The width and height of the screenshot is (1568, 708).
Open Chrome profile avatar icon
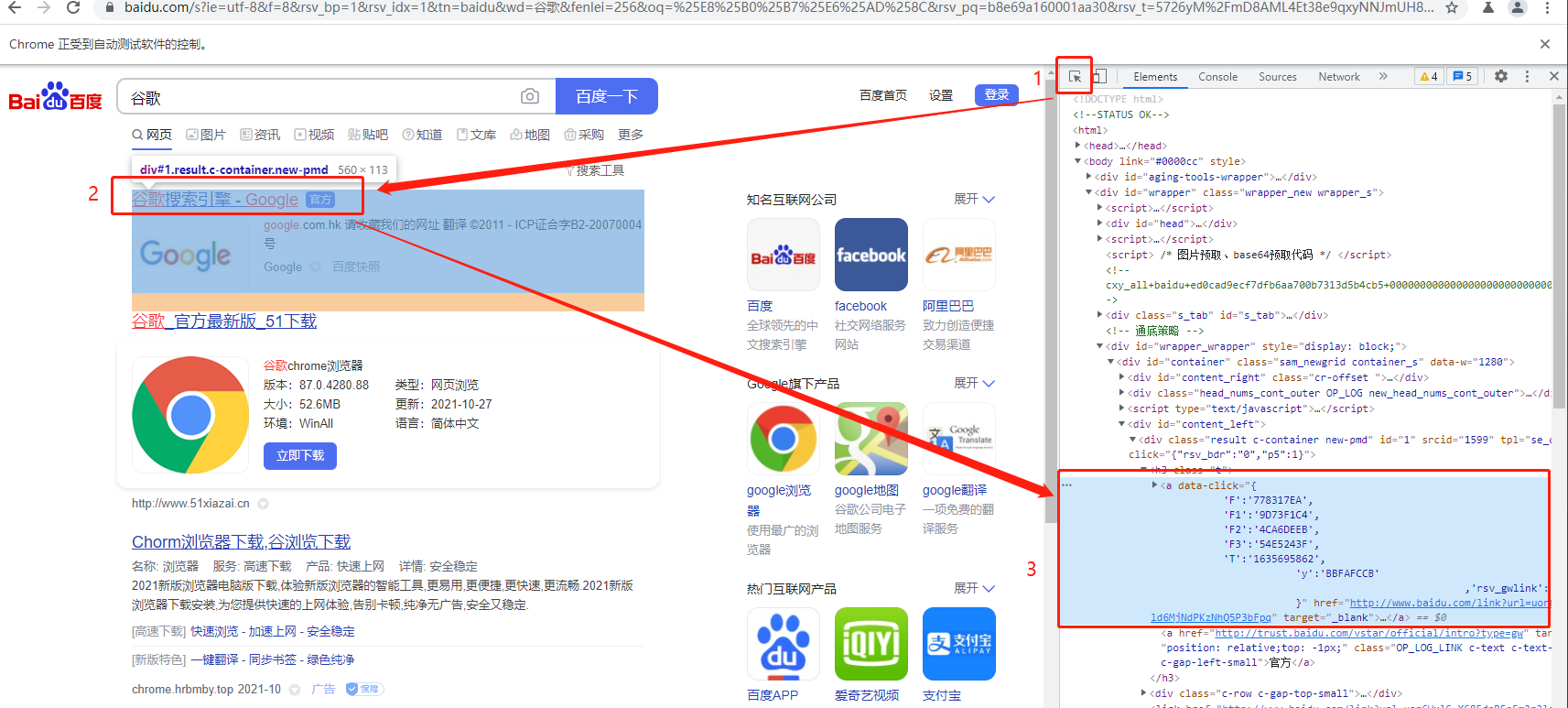coord(1518,8)
